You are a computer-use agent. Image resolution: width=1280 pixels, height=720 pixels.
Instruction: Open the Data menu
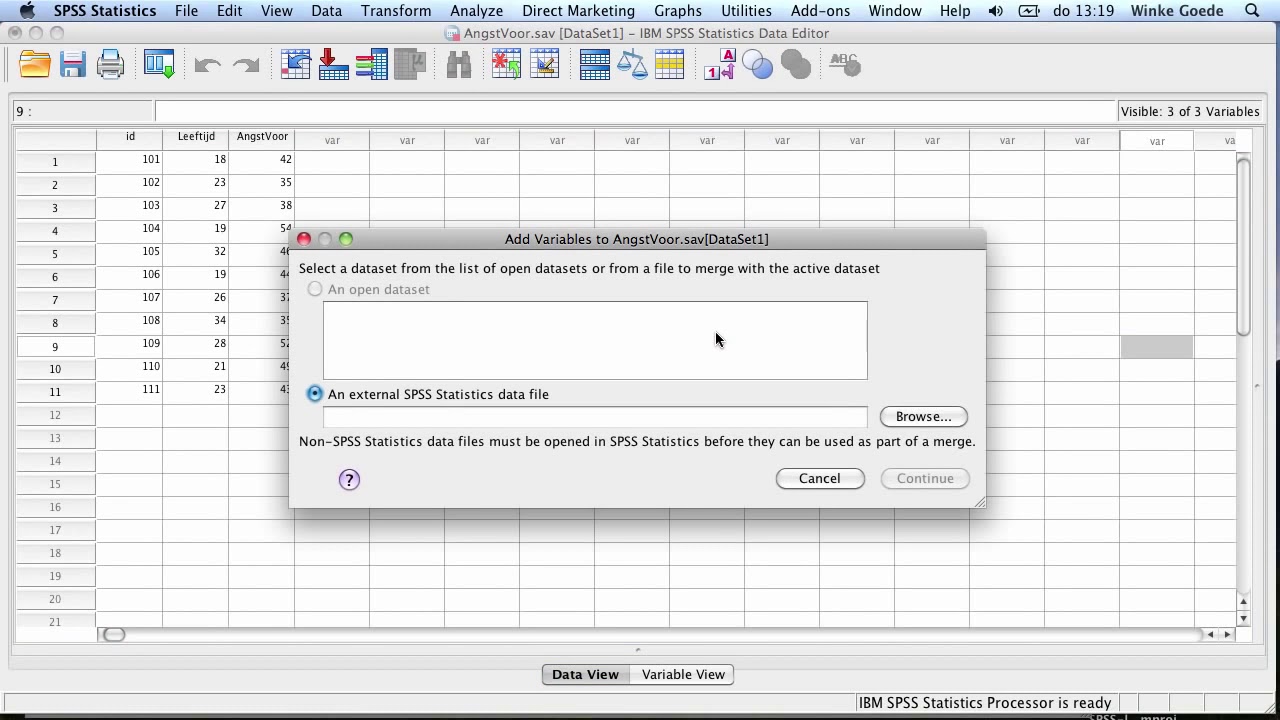326,11
